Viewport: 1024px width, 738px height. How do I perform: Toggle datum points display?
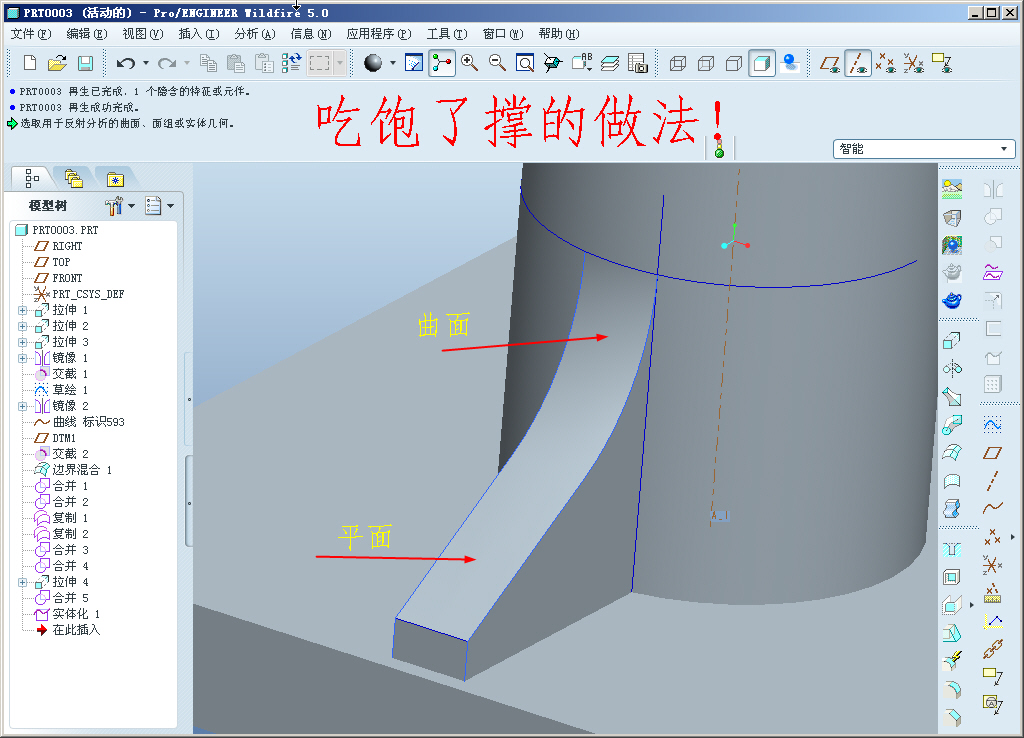pyautogui.click(x=886, y=63)
